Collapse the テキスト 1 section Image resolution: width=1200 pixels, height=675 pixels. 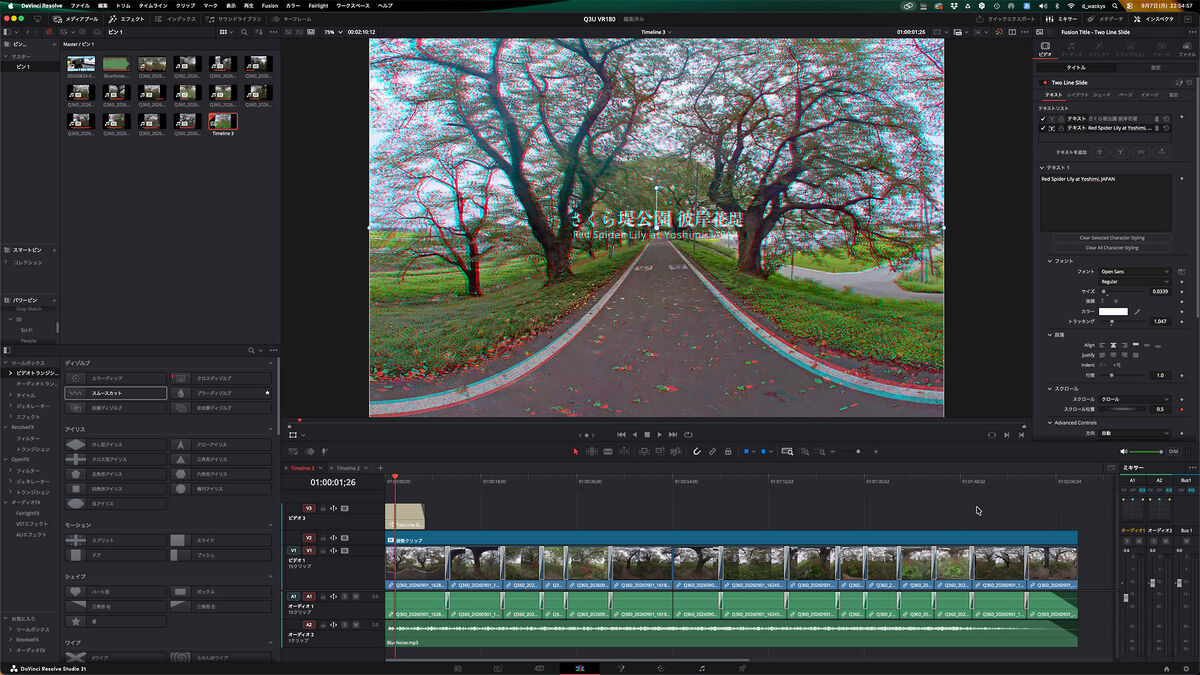1043,167
